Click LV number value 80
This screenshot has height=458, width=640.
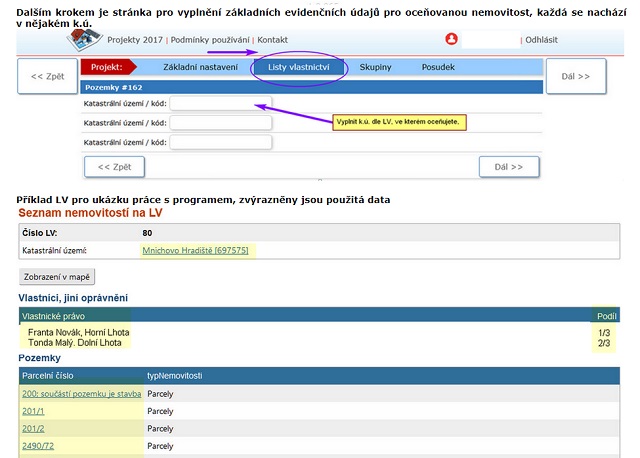(x=147, y=233)
